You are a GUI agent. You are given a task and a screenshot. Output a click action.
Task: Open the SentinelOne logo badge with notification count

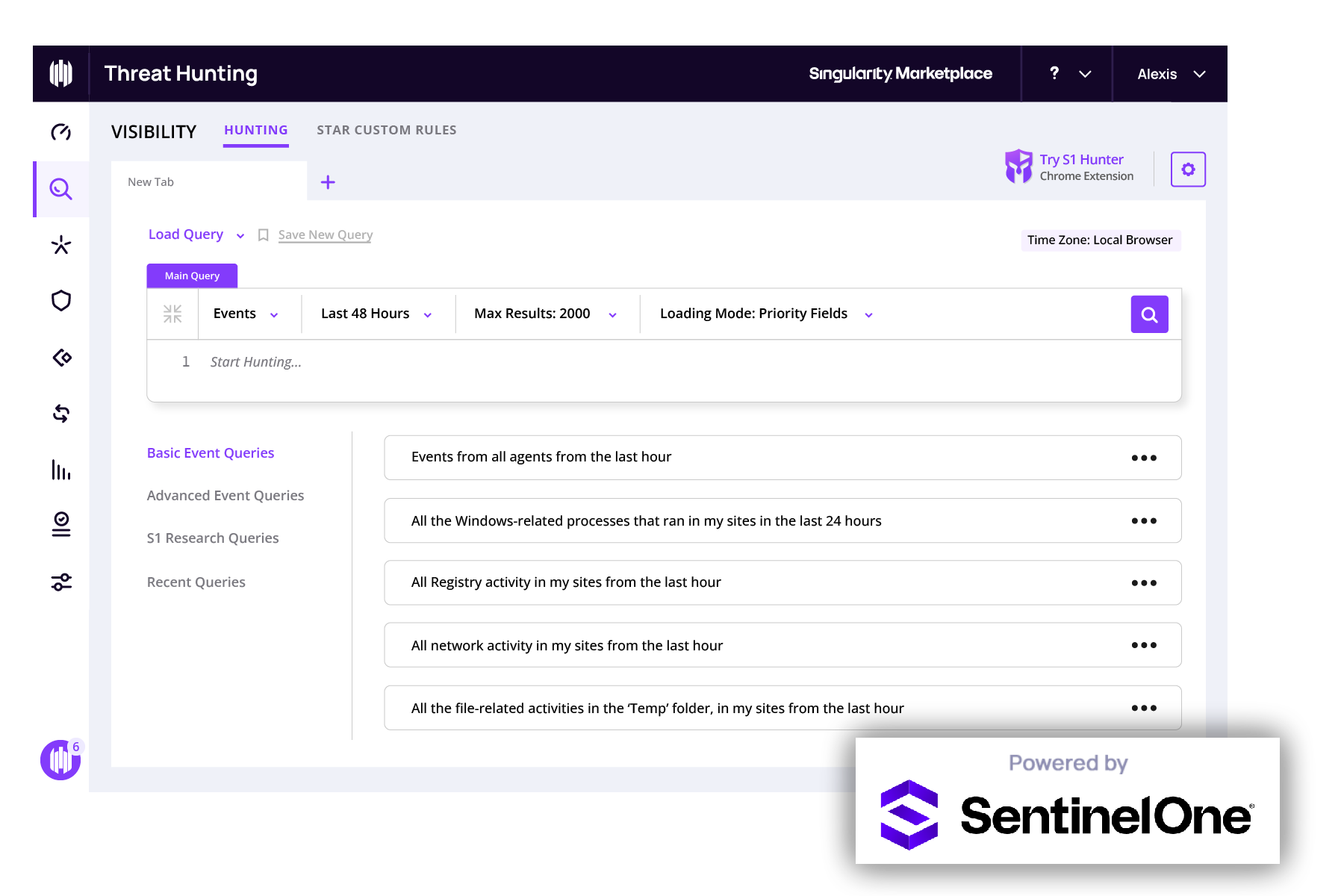[x=60, y=760]
